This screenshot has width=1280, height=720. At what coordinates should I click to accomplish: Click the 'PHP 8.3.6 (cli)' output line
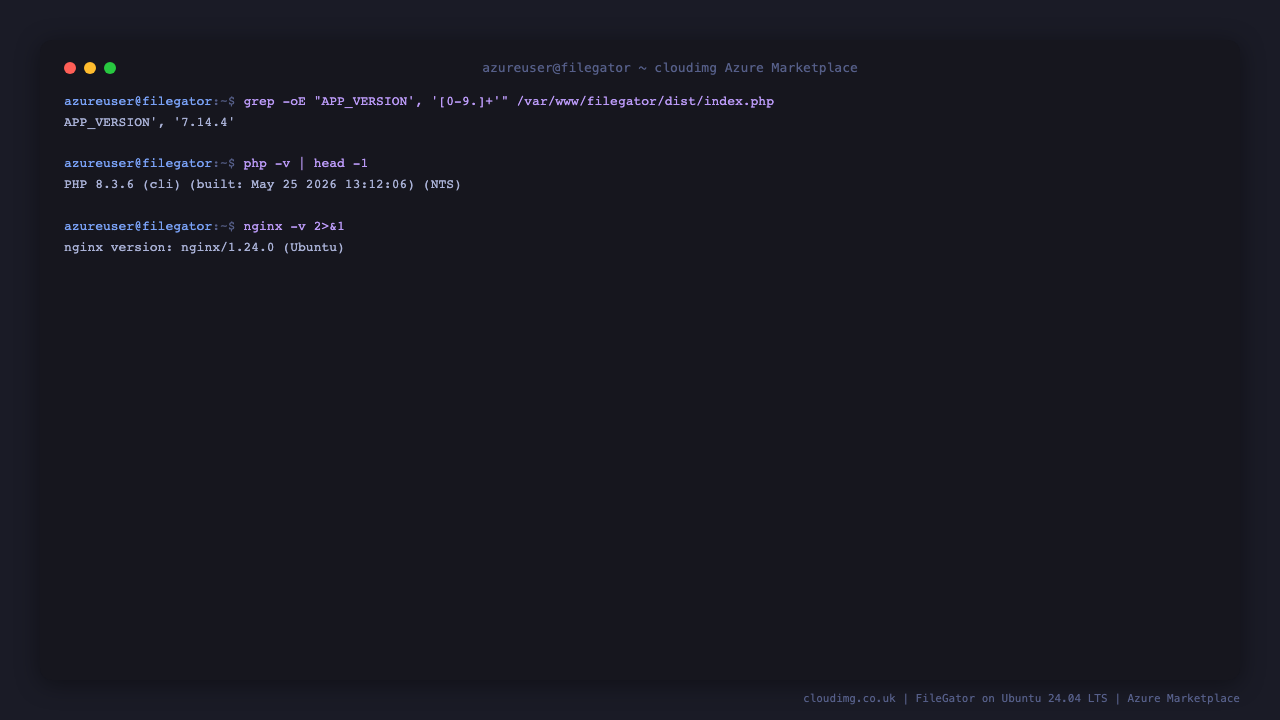[263, 185]
